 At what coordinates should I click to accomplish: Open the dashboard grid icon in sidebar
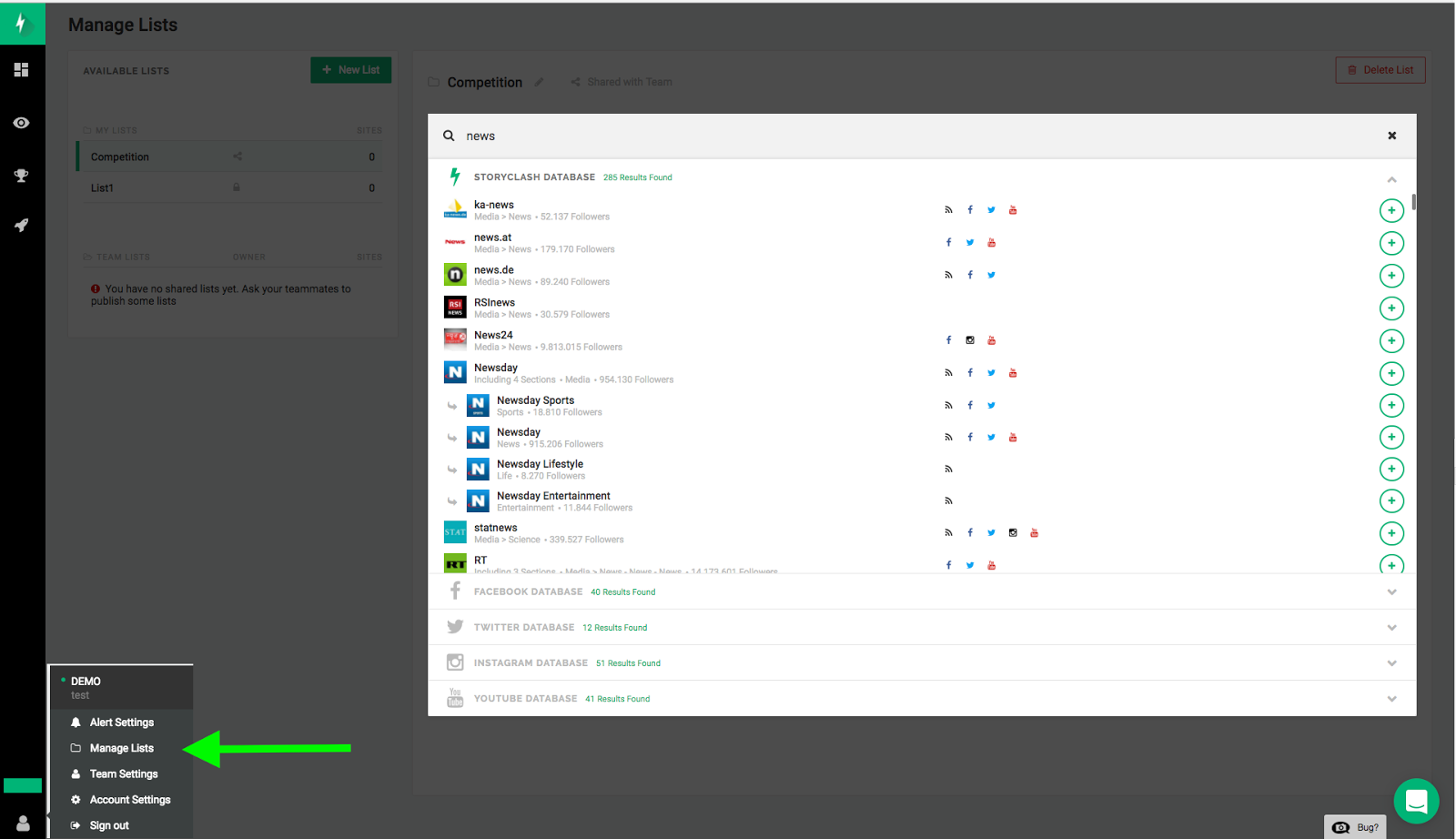tap(21, 70)
